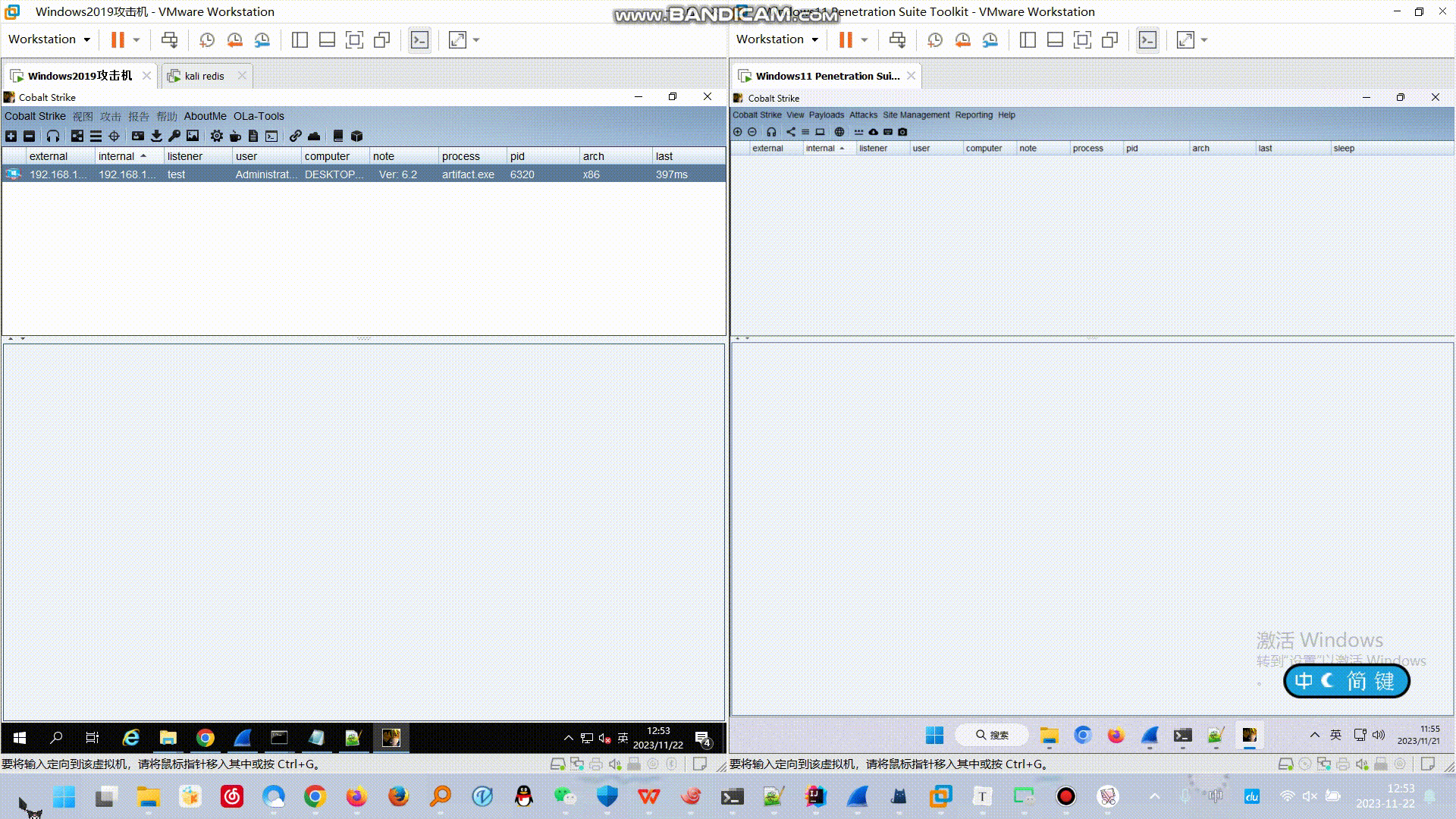The height and width of the screenshot is (819, 1456).
Task: Enable the Site Management menu in right CS
Action: (916, 114)
